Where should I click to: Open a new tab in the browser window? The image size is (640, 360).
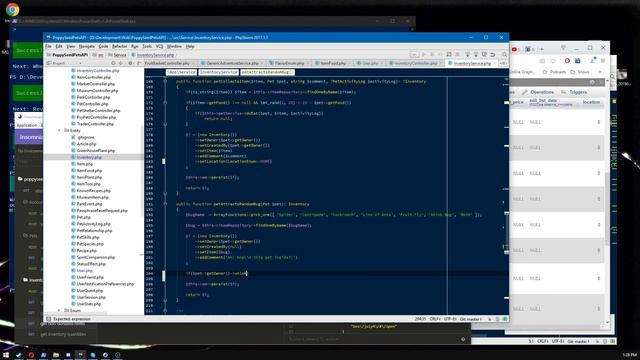542,49
